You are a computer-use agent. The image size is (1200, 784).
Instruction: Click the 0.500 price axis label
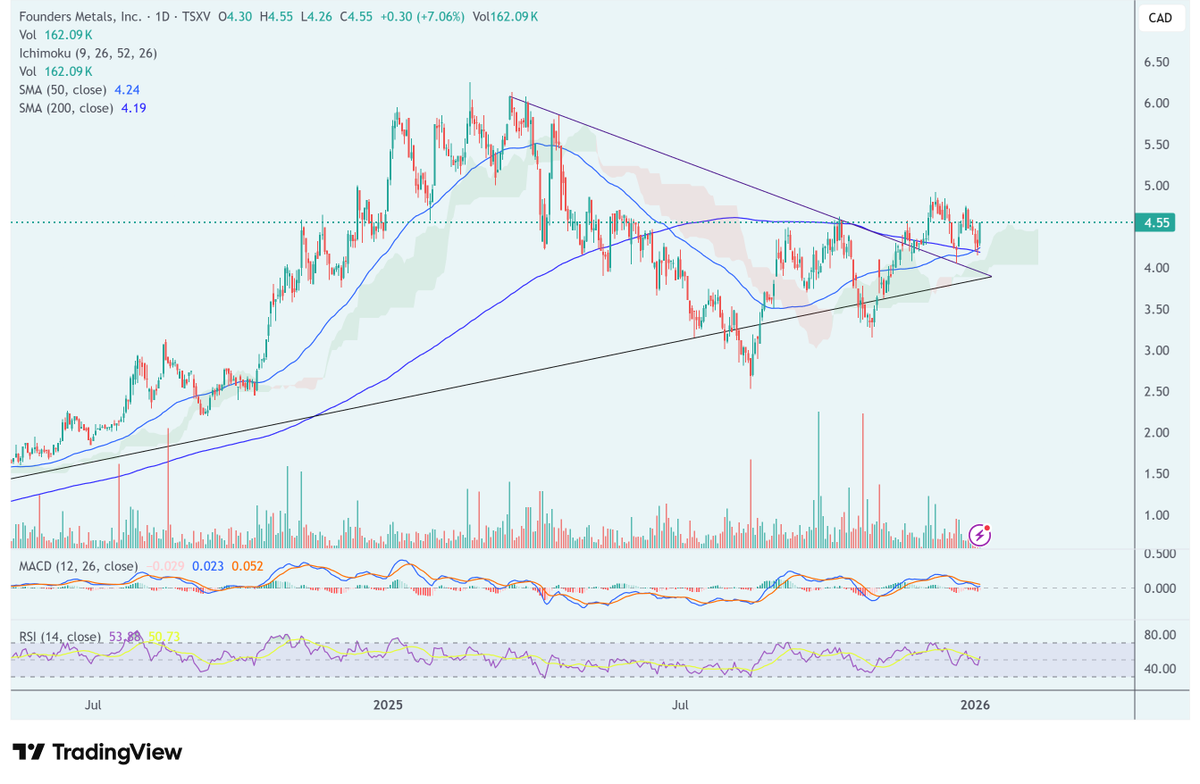pyautogui.click(x=1160, y=554)
